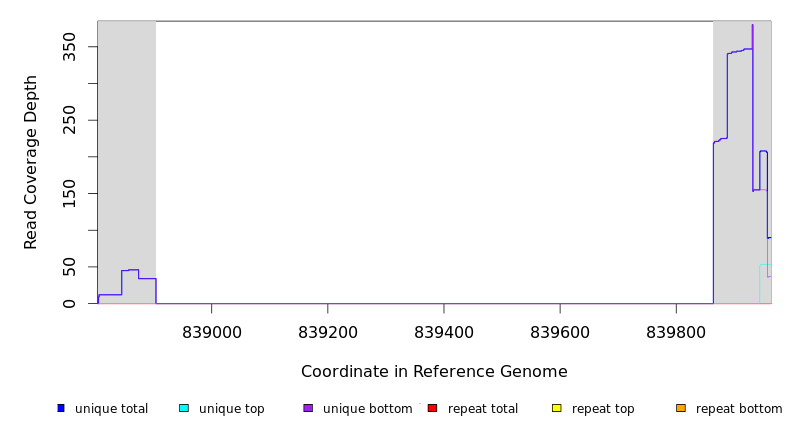Image resolution: width=792 pixels, height=432 pixels.
Task: Select the 839400 x-axis tick label
Action: click(x=444, y=331)
